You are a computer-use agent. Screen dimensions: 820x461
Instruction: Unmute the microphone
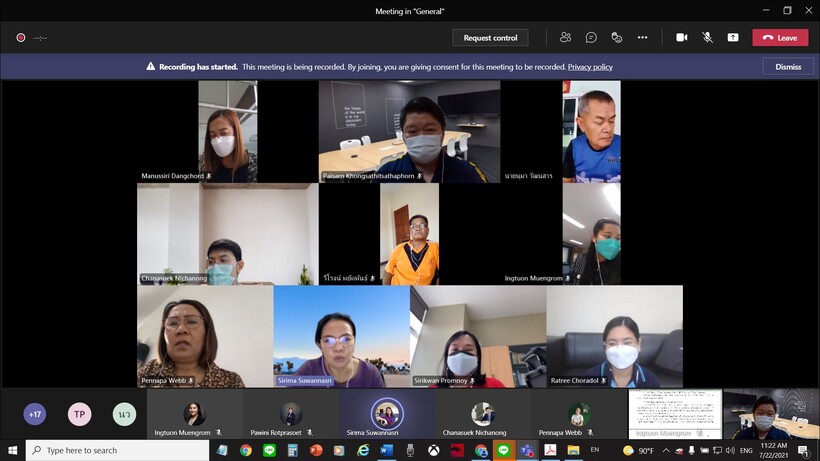(707, 37)
